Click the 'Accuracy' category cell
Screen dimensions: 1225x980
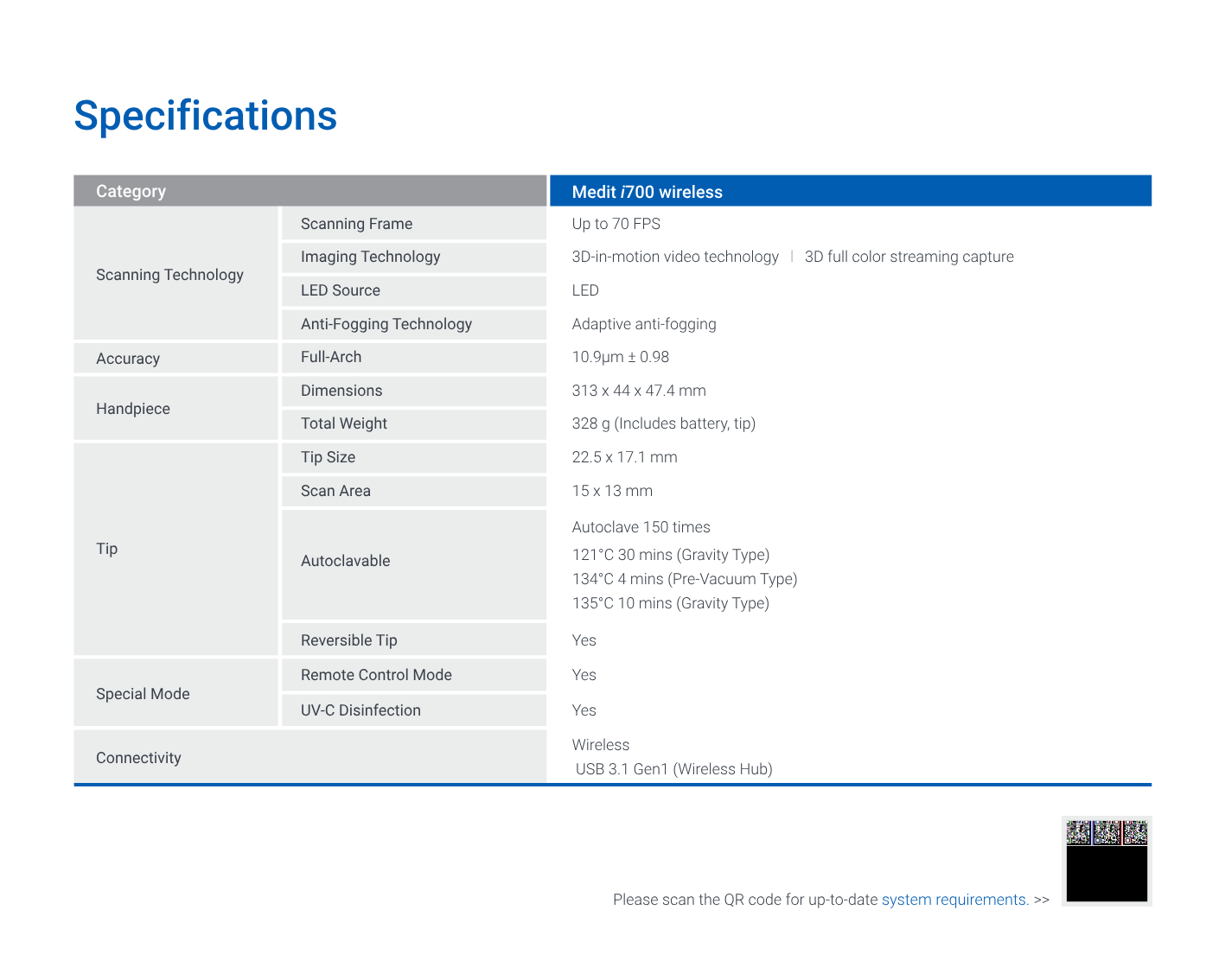tap(176, 358)
